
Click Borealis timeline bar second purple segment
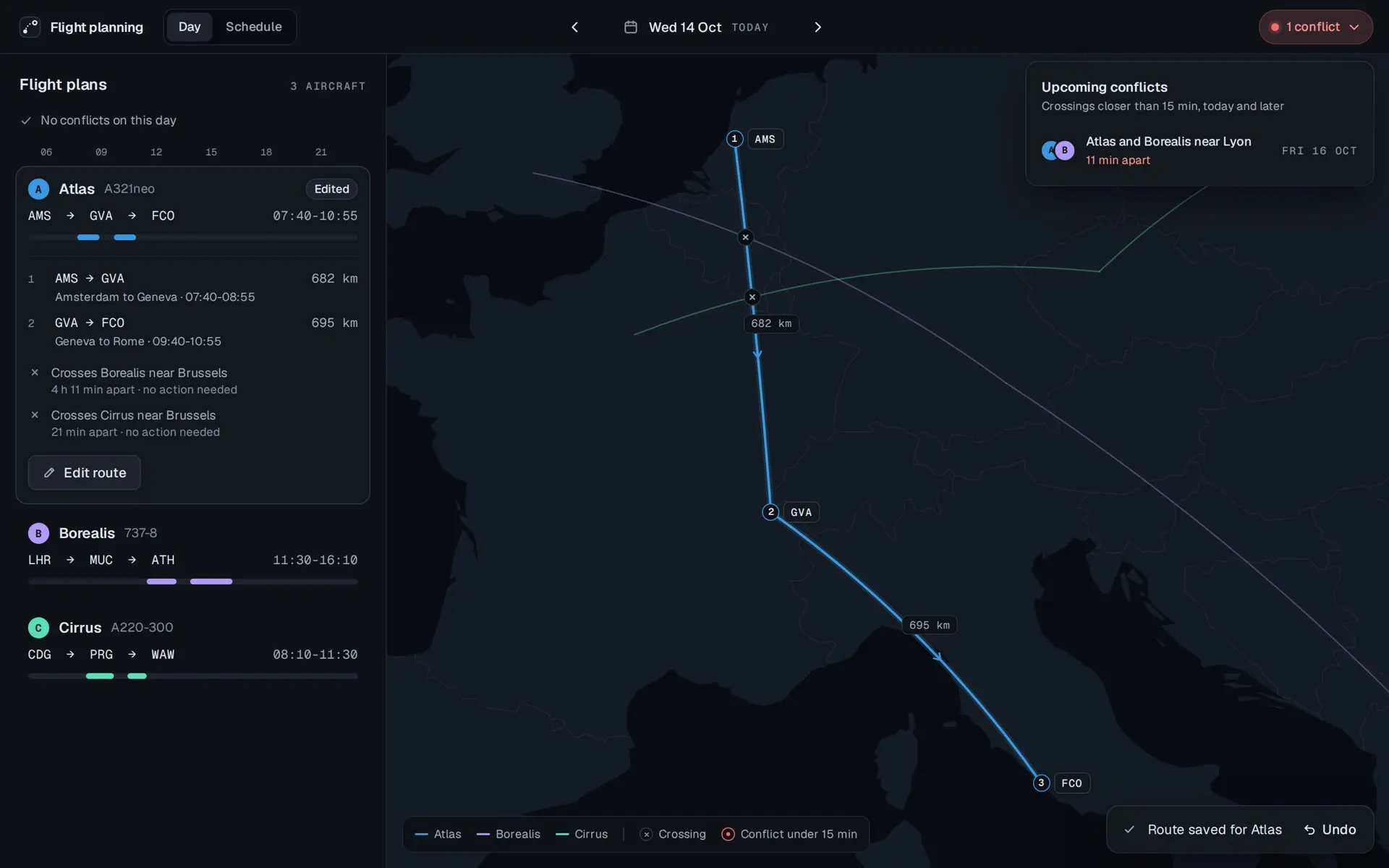coord(211,582)
